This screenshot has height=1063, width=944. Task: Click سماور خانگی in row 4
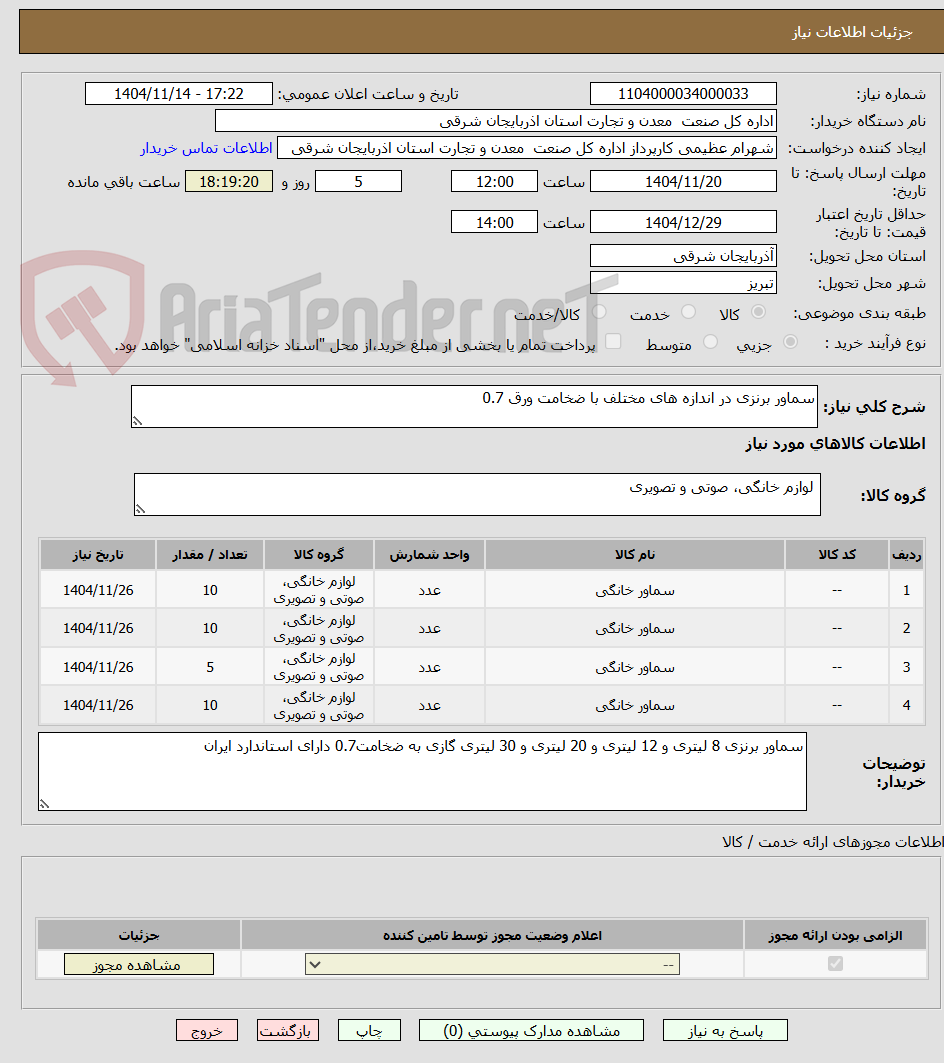coord(635,705)
